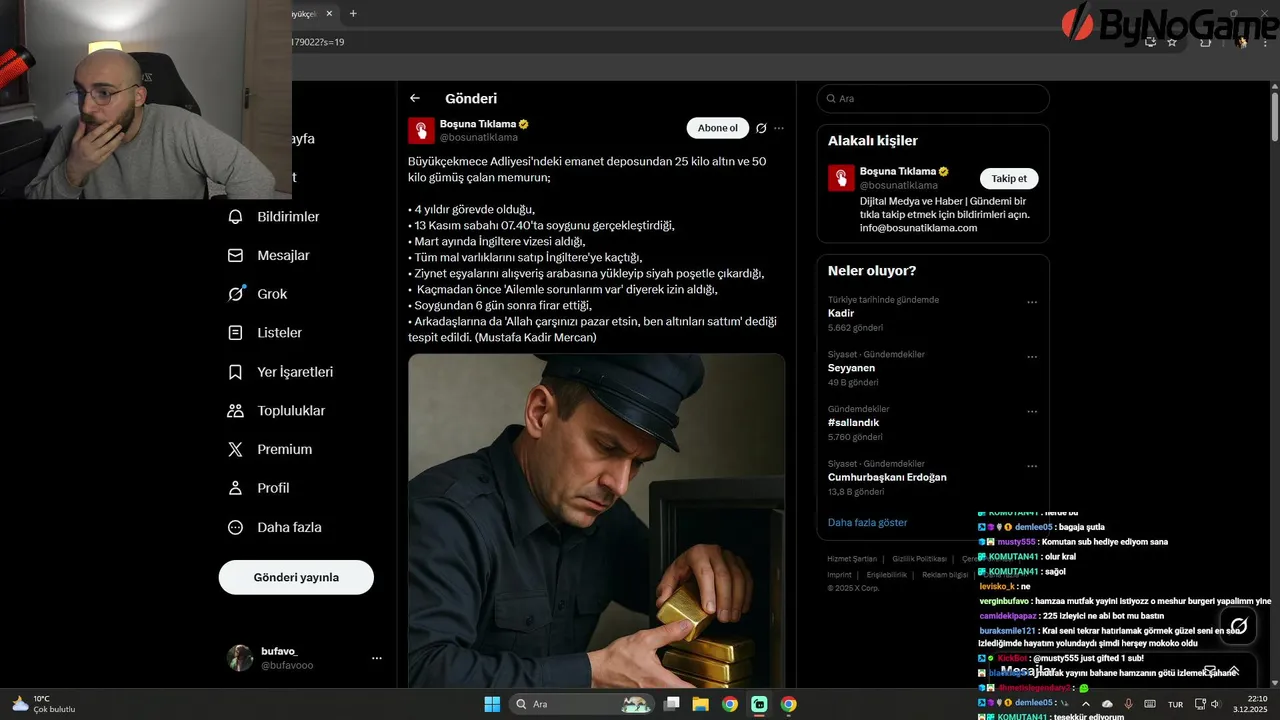Open Task View on the taskbar
1280x720 pixels.
click(673, 704)
